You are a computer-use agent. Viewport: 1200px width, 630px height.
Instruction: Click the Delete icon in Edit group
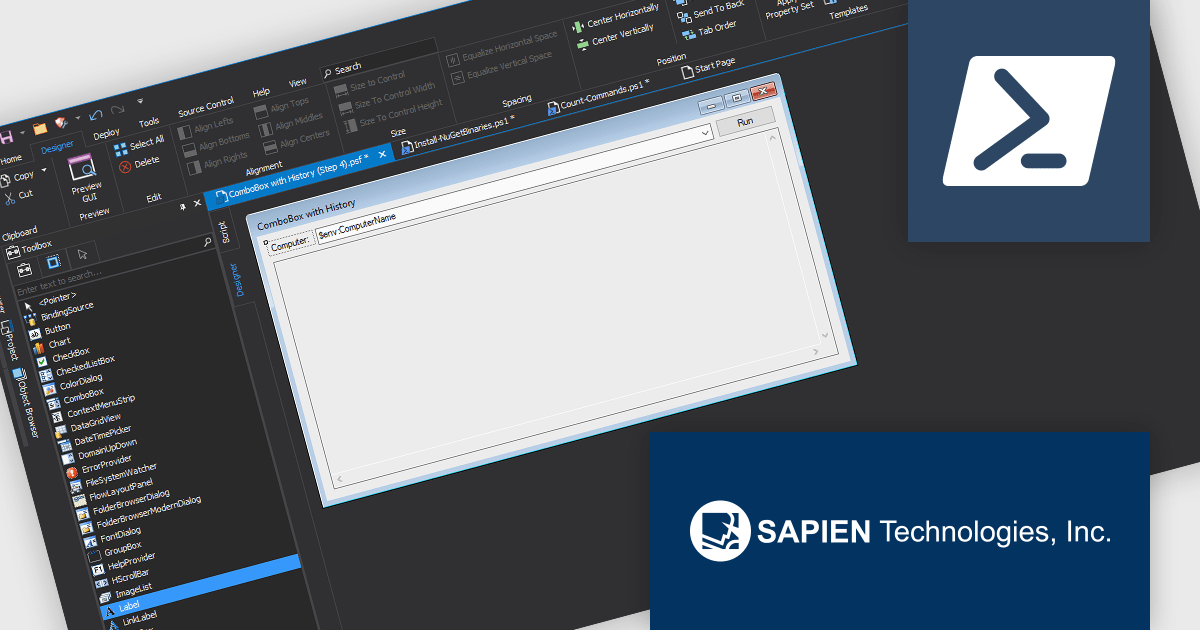pos(125,167)
